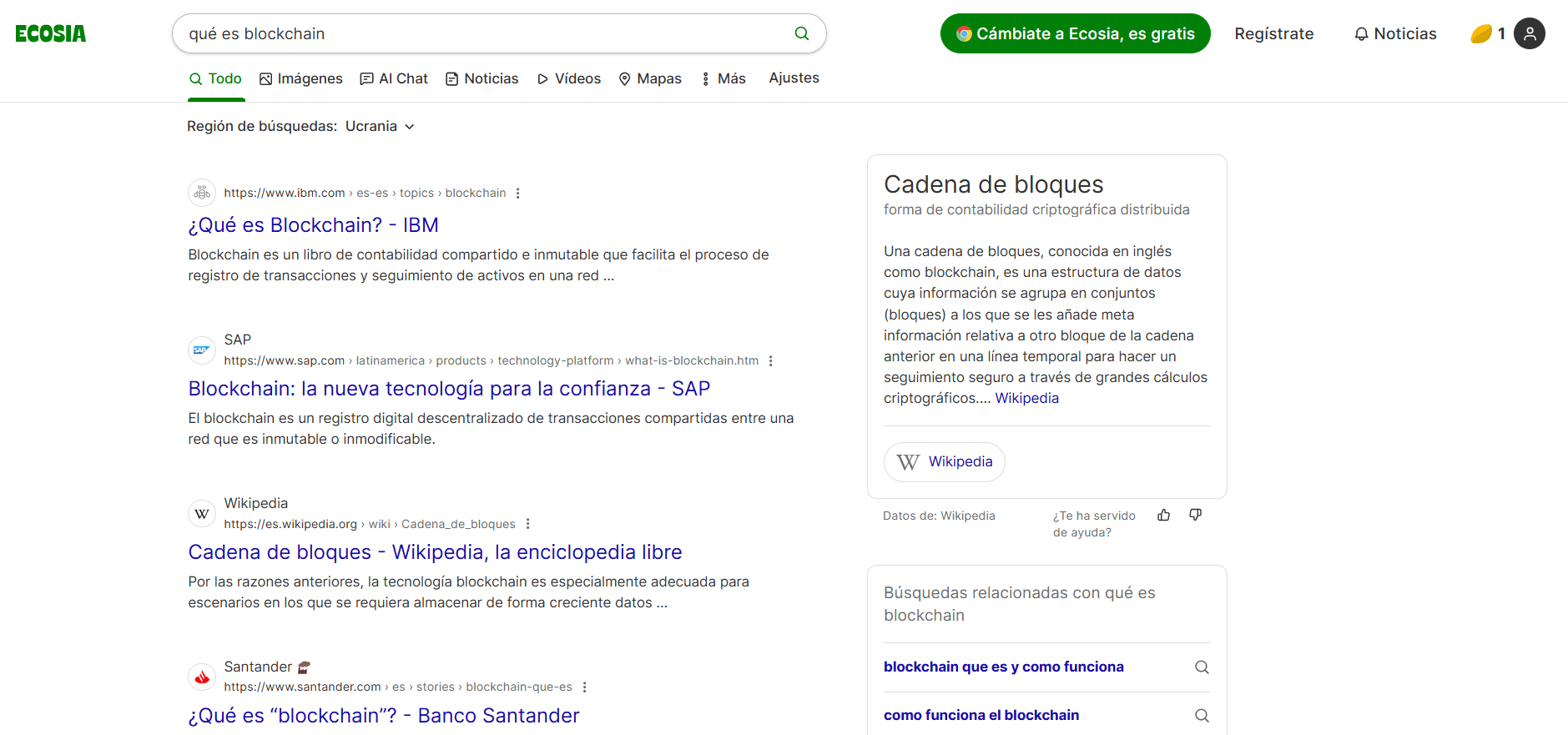Switch to the AI Chat tab
The height and width of the screenshot is (735, 1568).
[393, 78]
